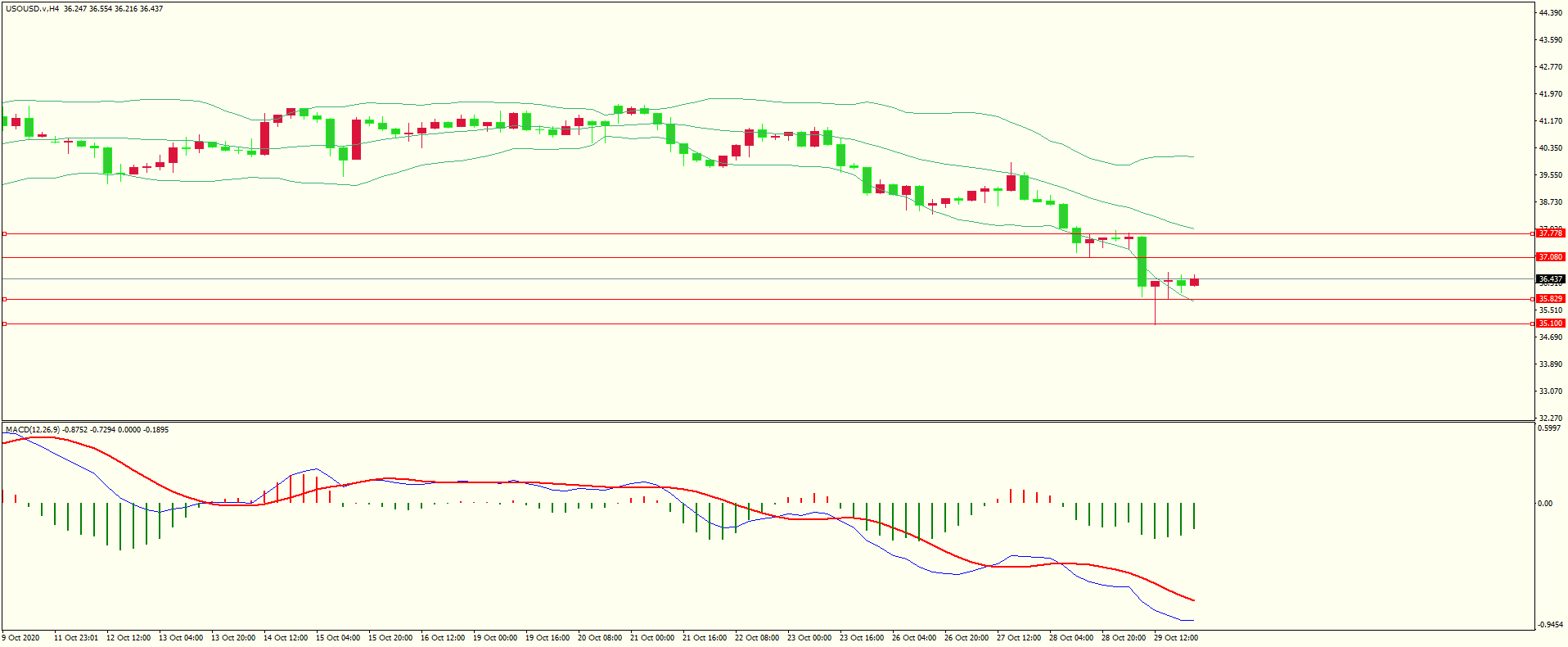1568x647 pixels.
Task: Click the 38.730 price axis label
Action: pyautogui.click(x=1551, y=202)
